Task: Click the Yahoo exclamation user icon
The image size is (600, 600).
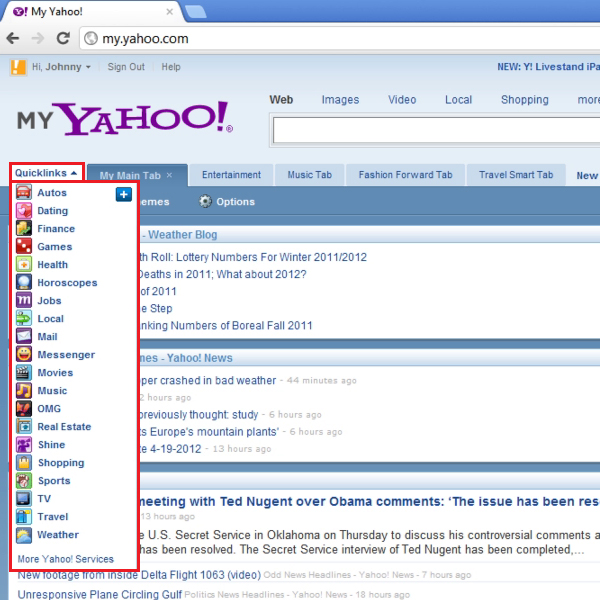Action: (18, 67)
